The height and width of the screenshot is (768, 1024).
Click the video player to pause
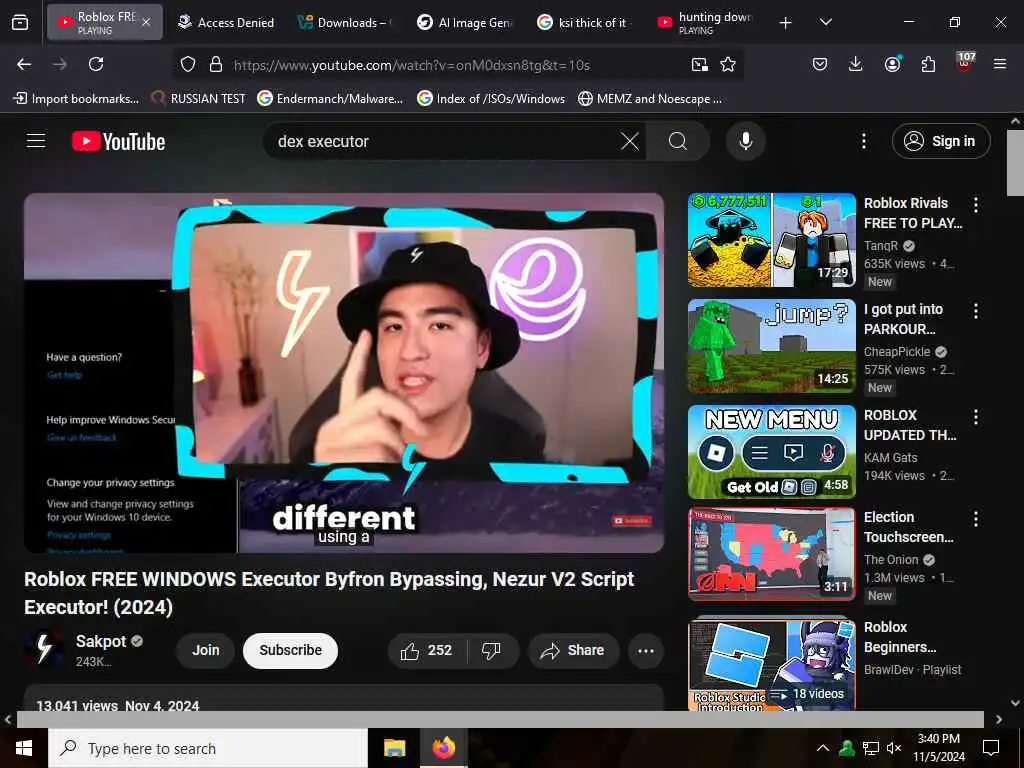pos(344,373)
